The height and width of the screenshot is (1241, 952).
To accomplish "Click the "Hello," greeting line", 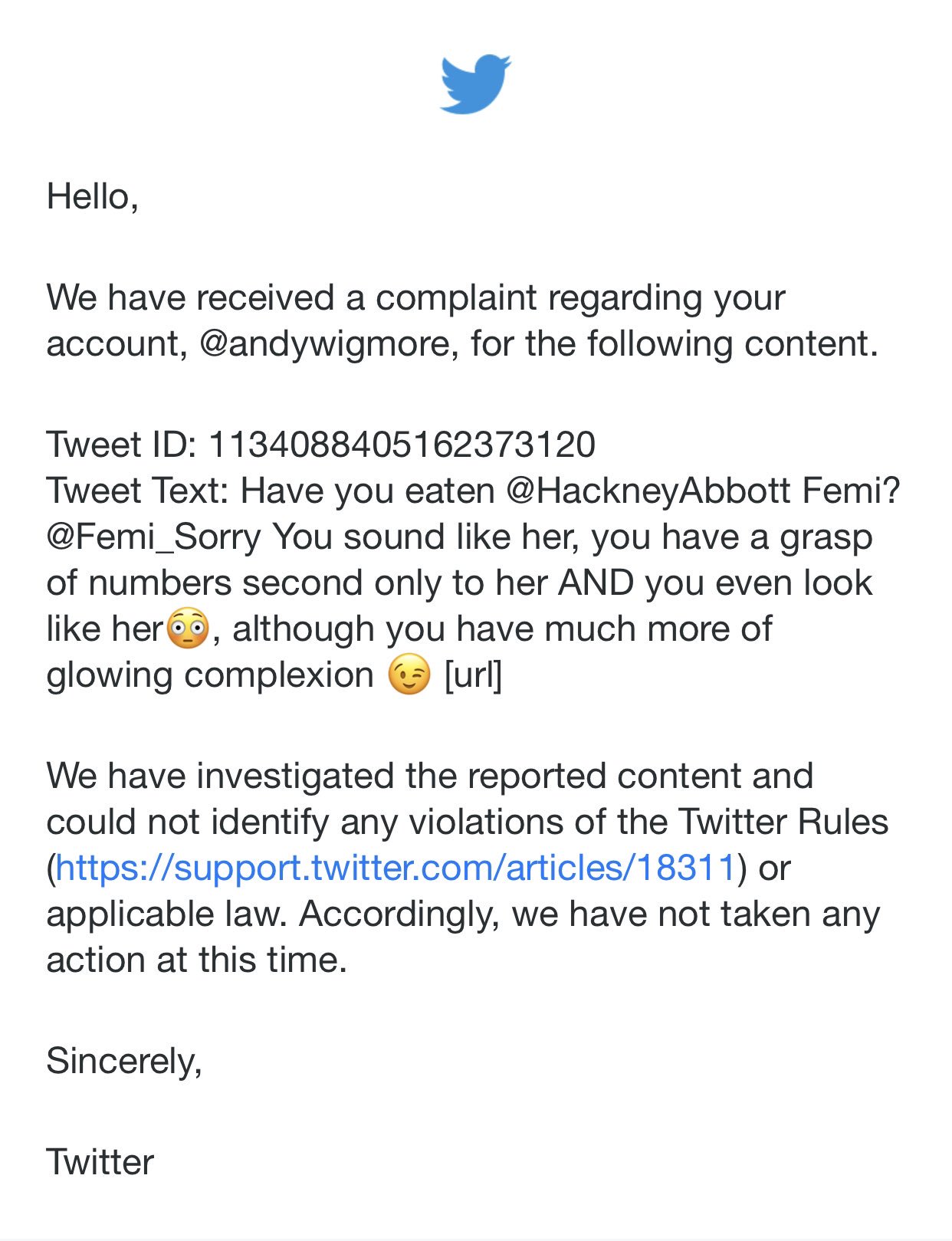I will pos(92,196).
